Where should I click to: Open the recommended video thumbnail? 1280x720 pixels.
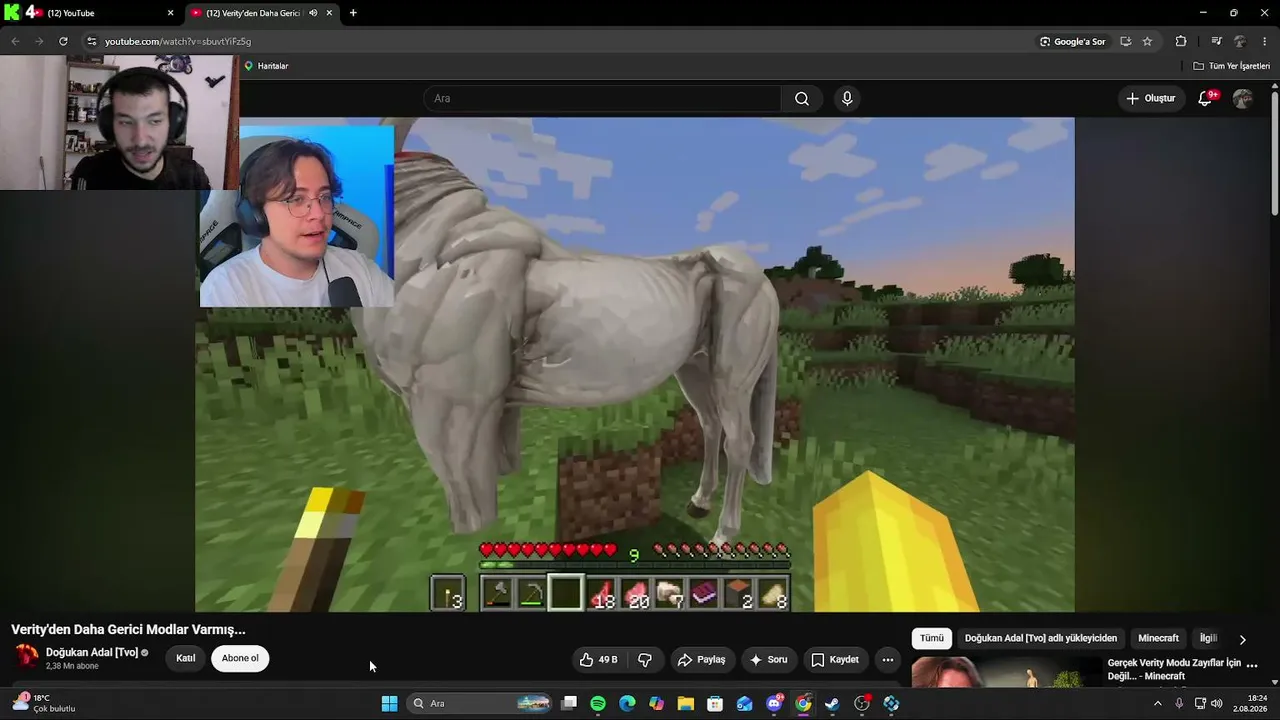pyautogui.click(x=1005, y=671)
